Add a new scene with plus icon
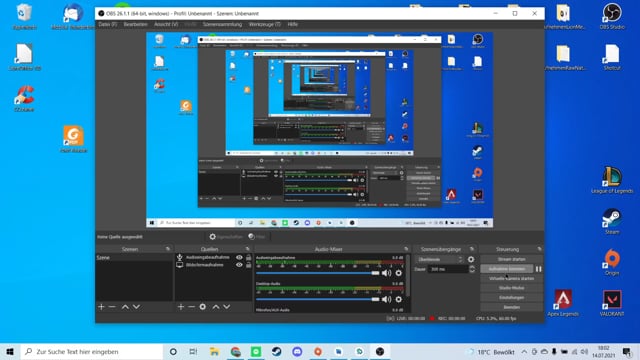 pos(101,307)
